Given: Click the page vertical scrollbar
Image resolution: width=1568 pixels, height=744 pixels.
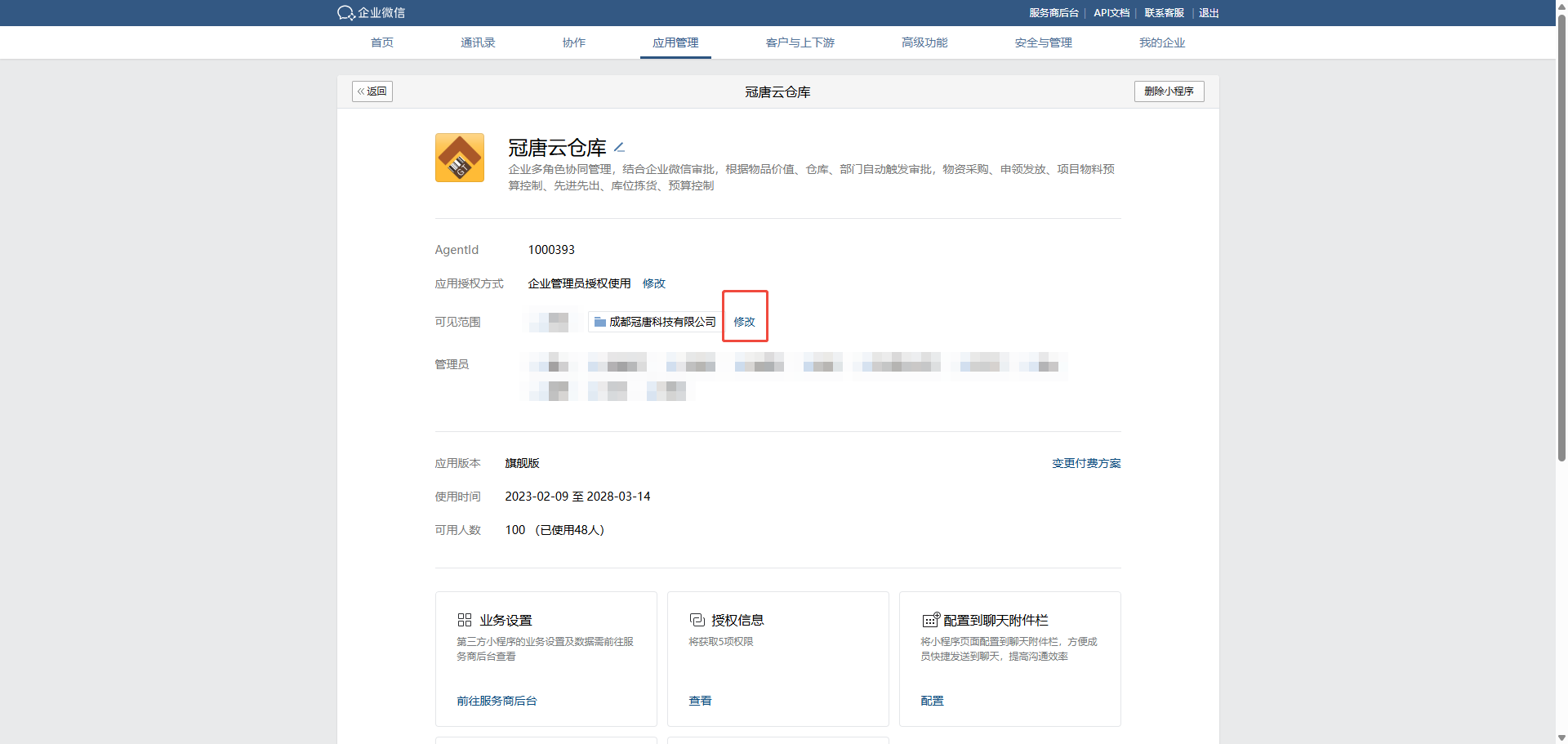Looking at the screenshot, I should click(1561, 237).
